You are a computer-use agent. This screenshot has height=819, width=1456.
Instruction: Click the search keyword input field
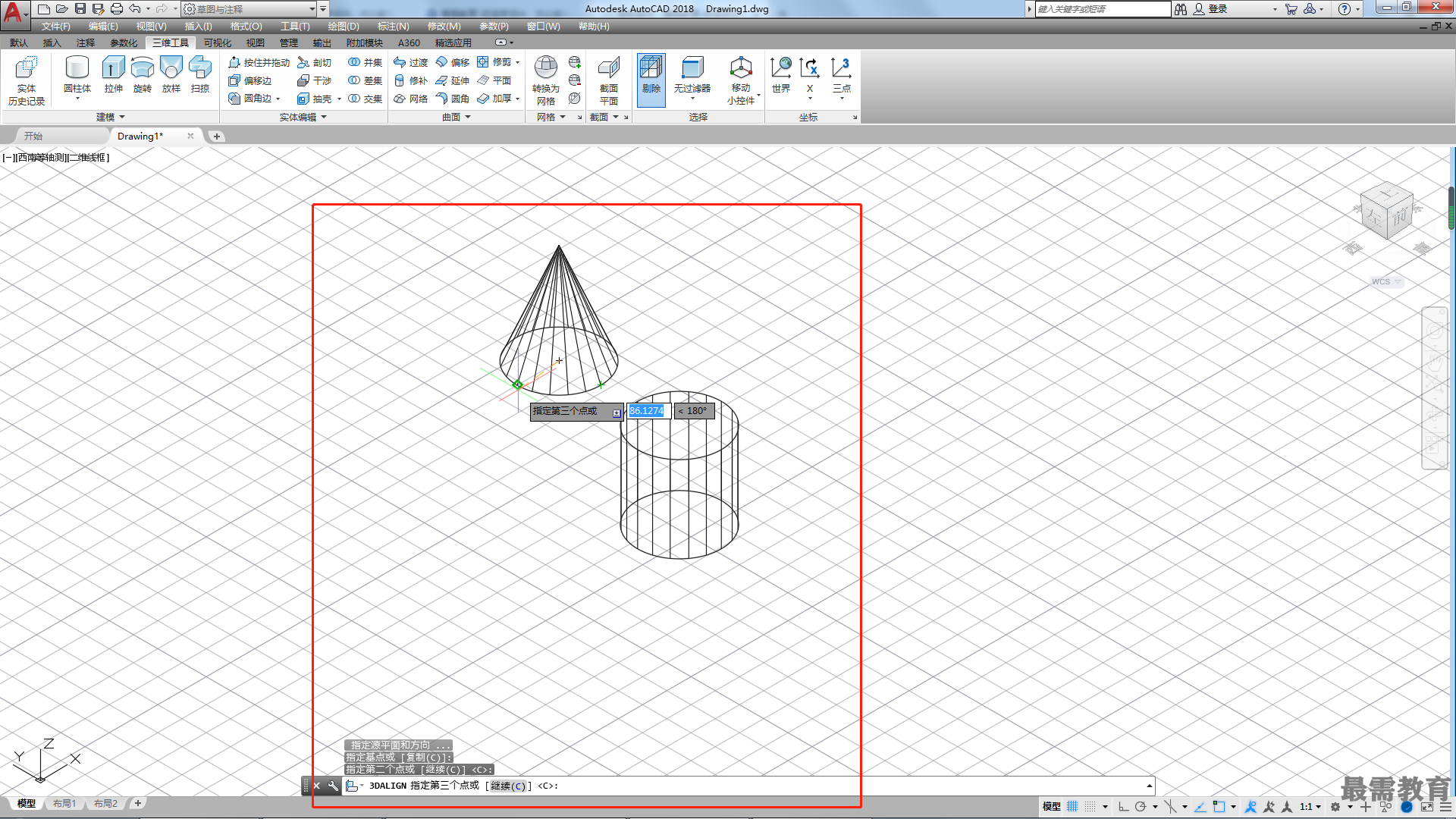1103,9
